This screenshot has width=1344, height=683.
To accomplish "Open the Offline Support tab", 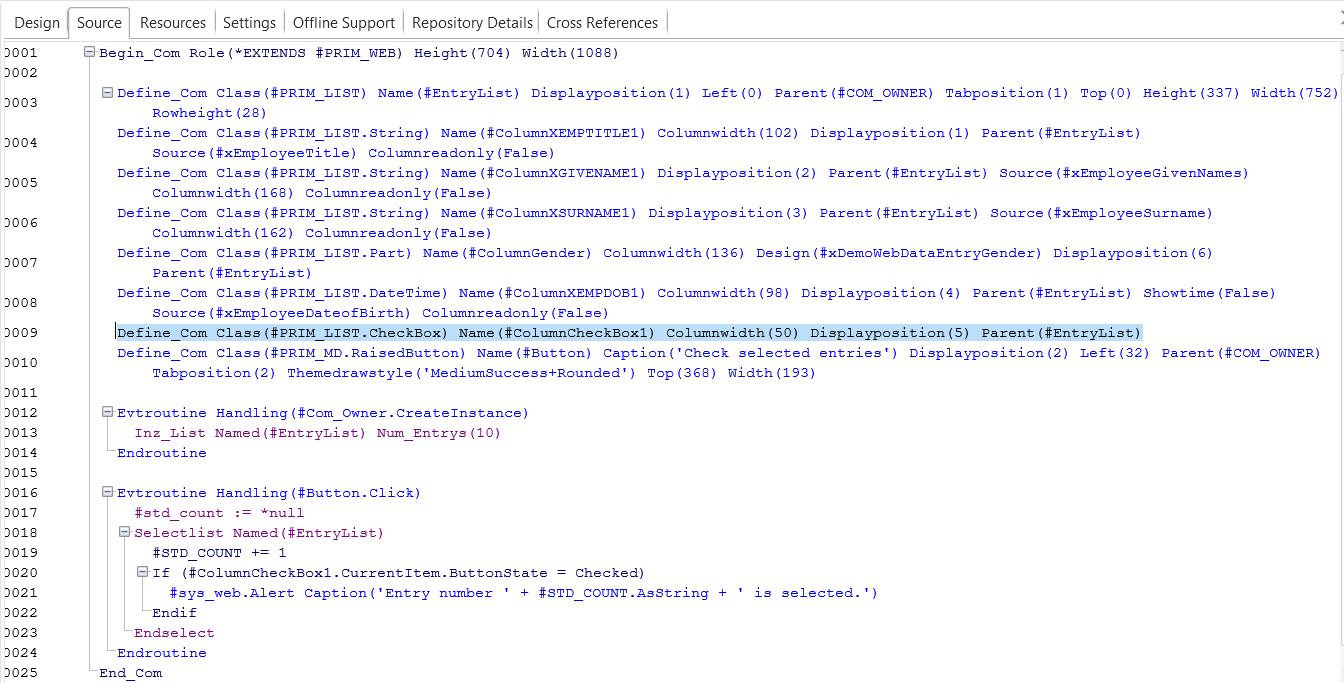I will [x=343, y=21].
